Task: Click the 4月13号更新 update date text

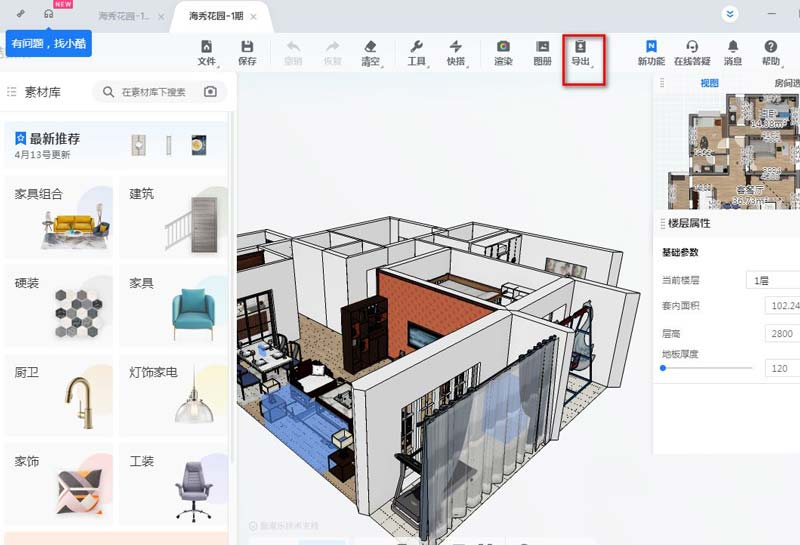Action: 42,155
